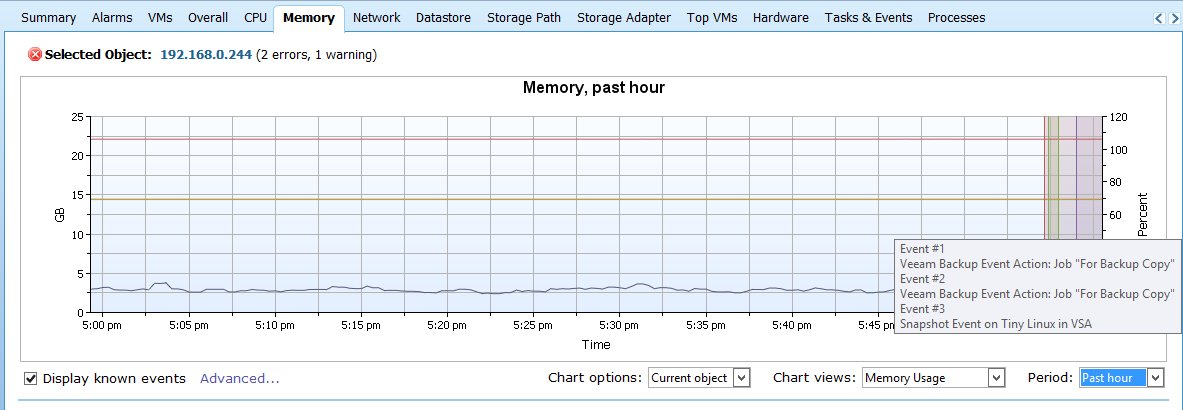Open Chart options dropdown
The image size is (1183, 410).
tap(699, 378)
